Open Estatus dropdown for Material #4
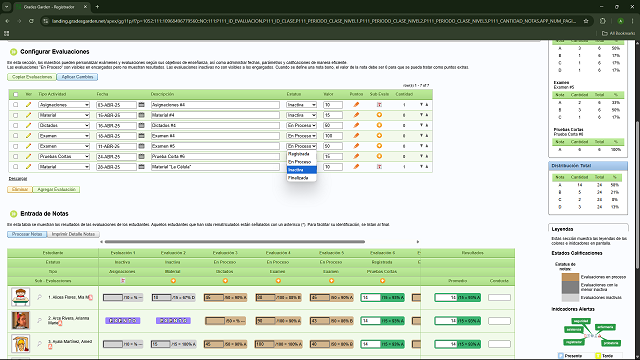 point(301,115)
